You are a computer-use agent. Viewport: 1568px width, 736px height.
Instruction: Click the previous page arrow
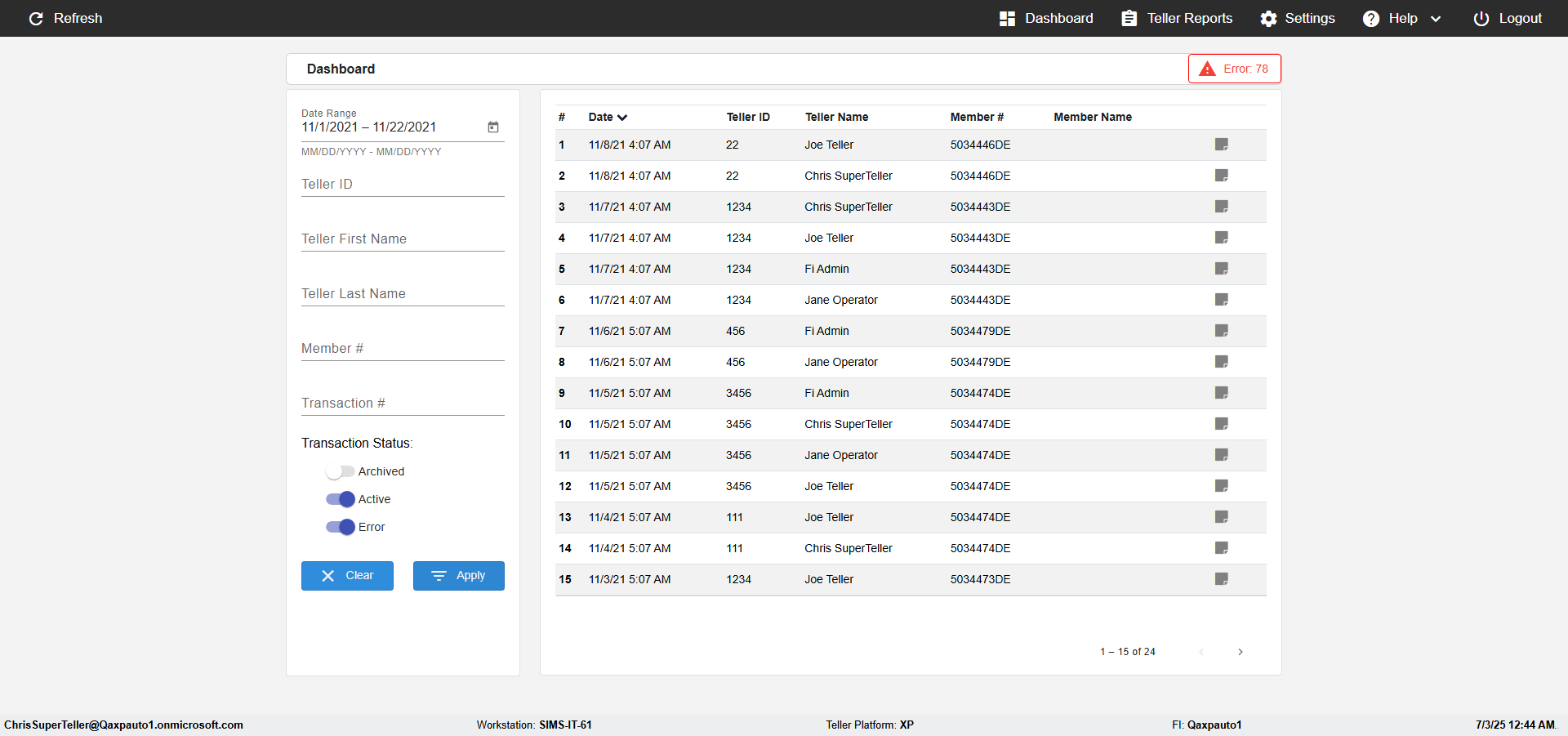(x=1201, y=652)
